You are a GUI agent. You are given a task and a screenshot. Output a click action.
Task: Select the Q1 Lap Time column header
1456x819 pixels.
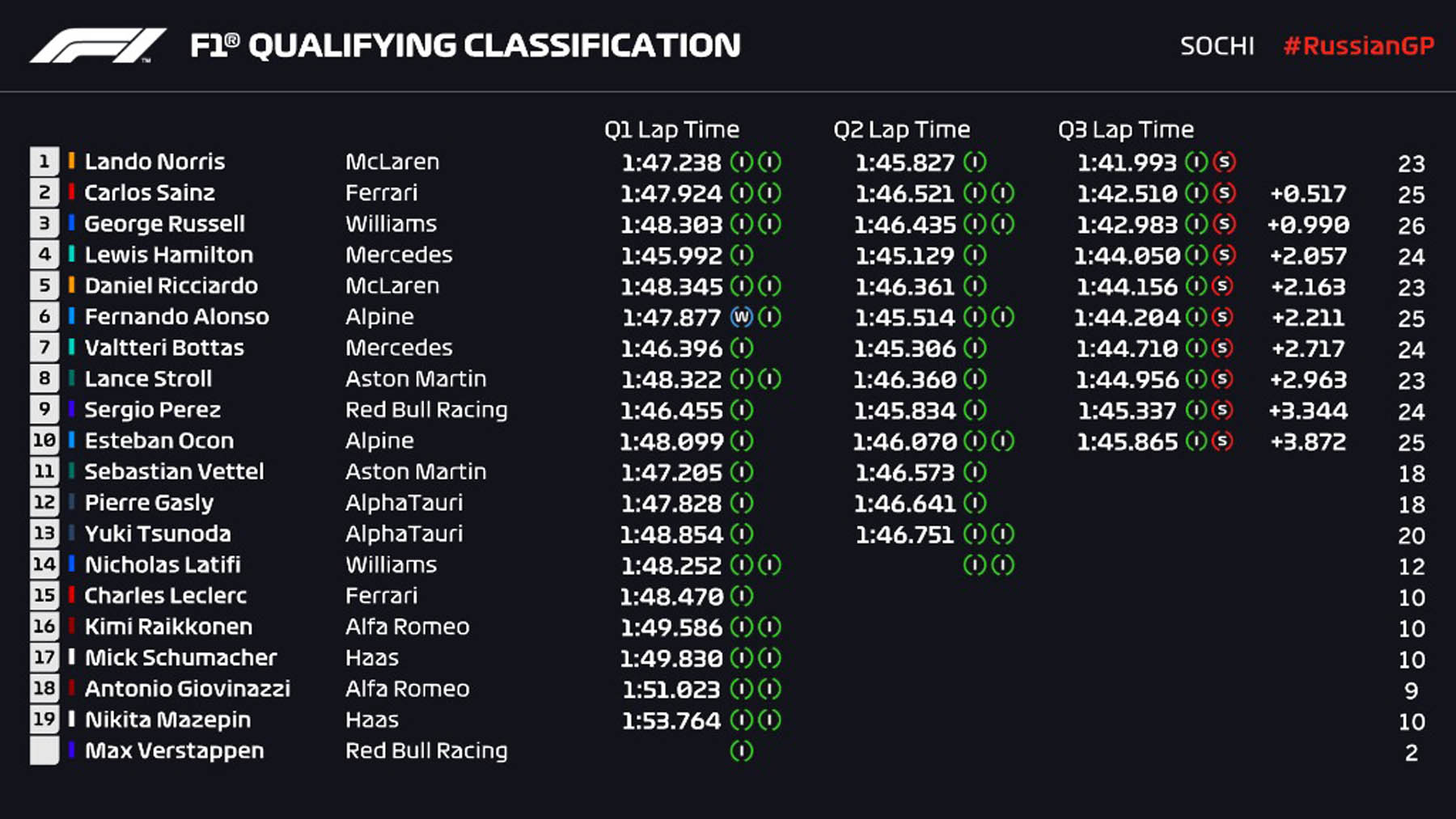[x=671, y=129]
